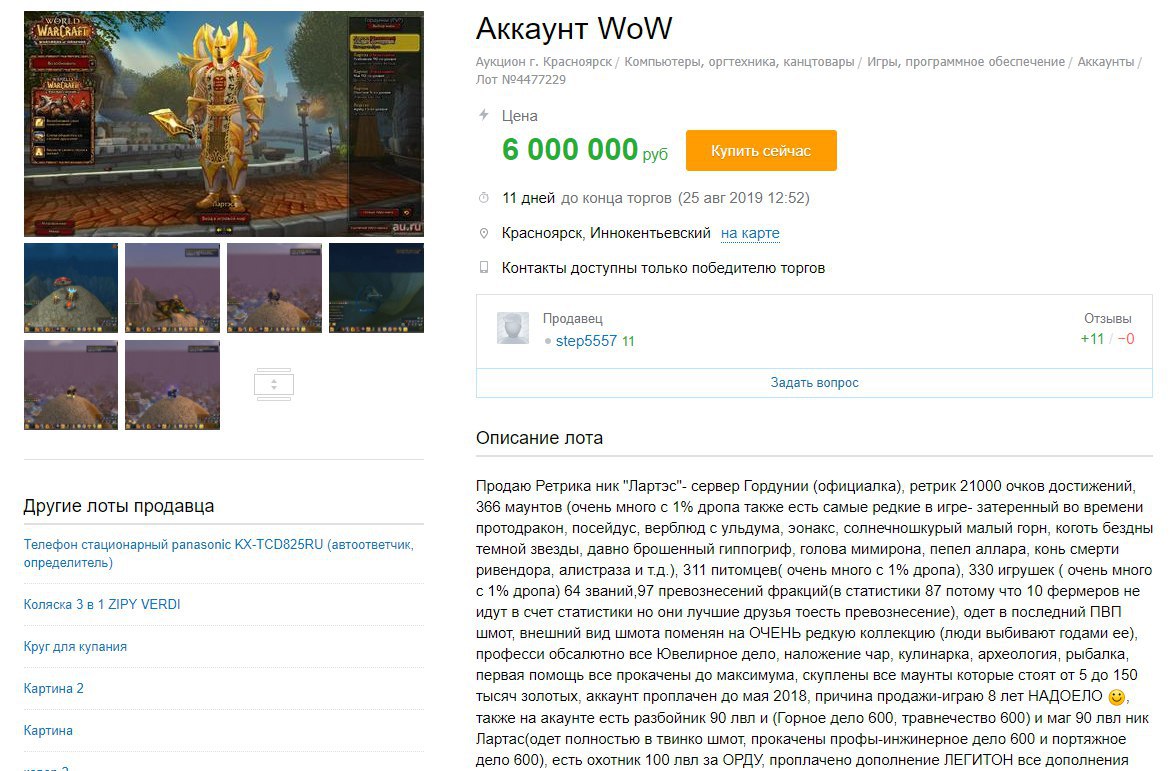
Task: View positive reviews count +11
Action: point(1092,339)
